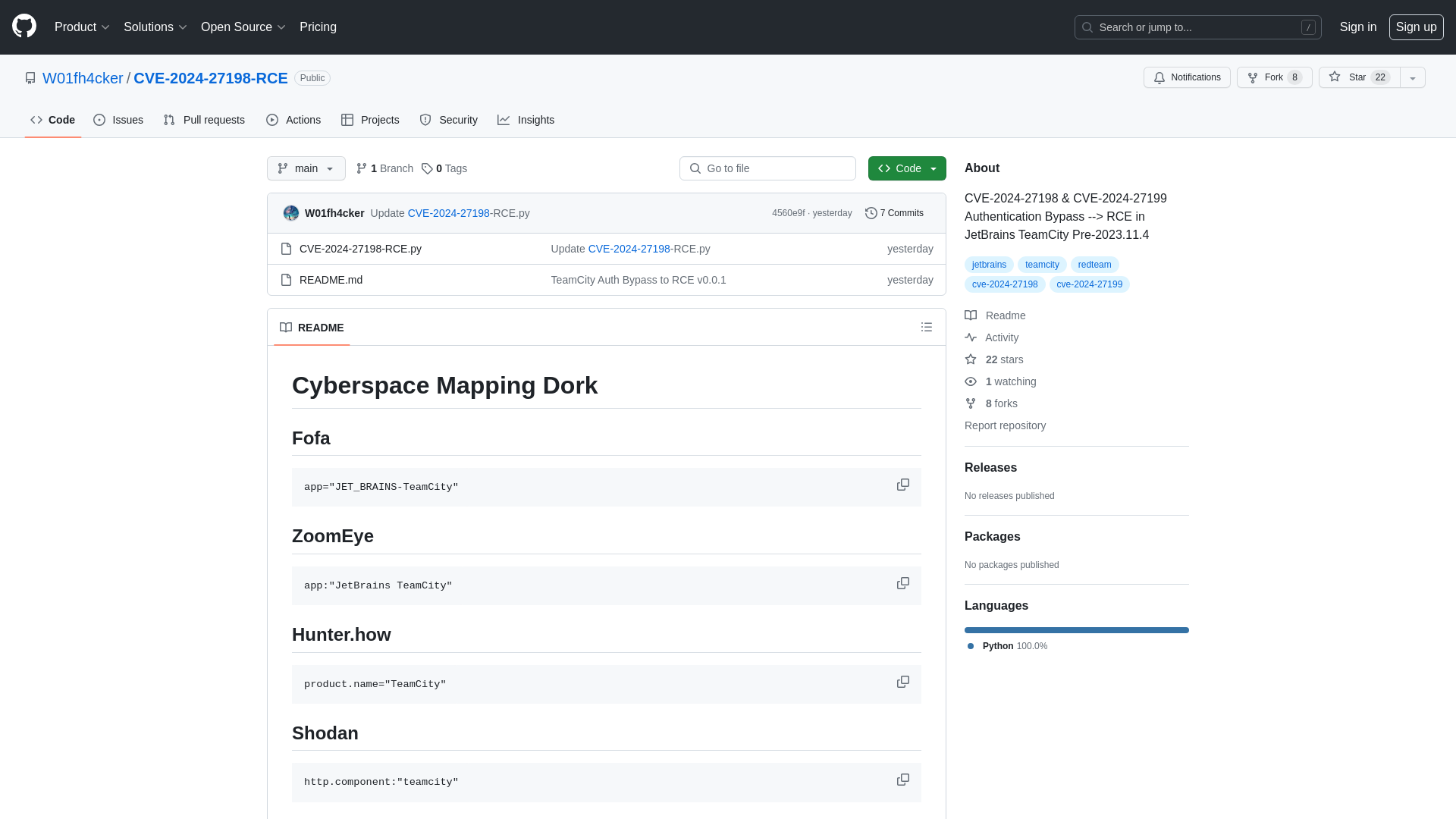
Task: Expand the Open Source menu
Action: coord(243,27)
